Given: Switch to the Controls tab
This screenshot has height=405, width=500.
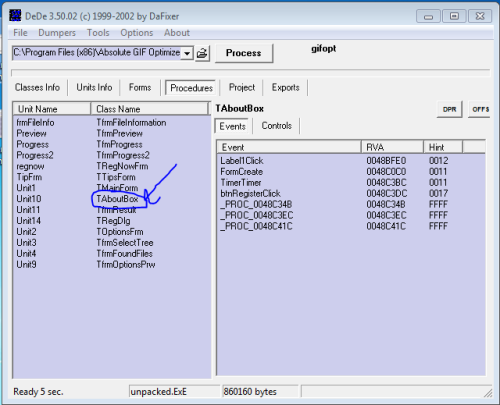Looking at the screenshot, I should (276, 126).
